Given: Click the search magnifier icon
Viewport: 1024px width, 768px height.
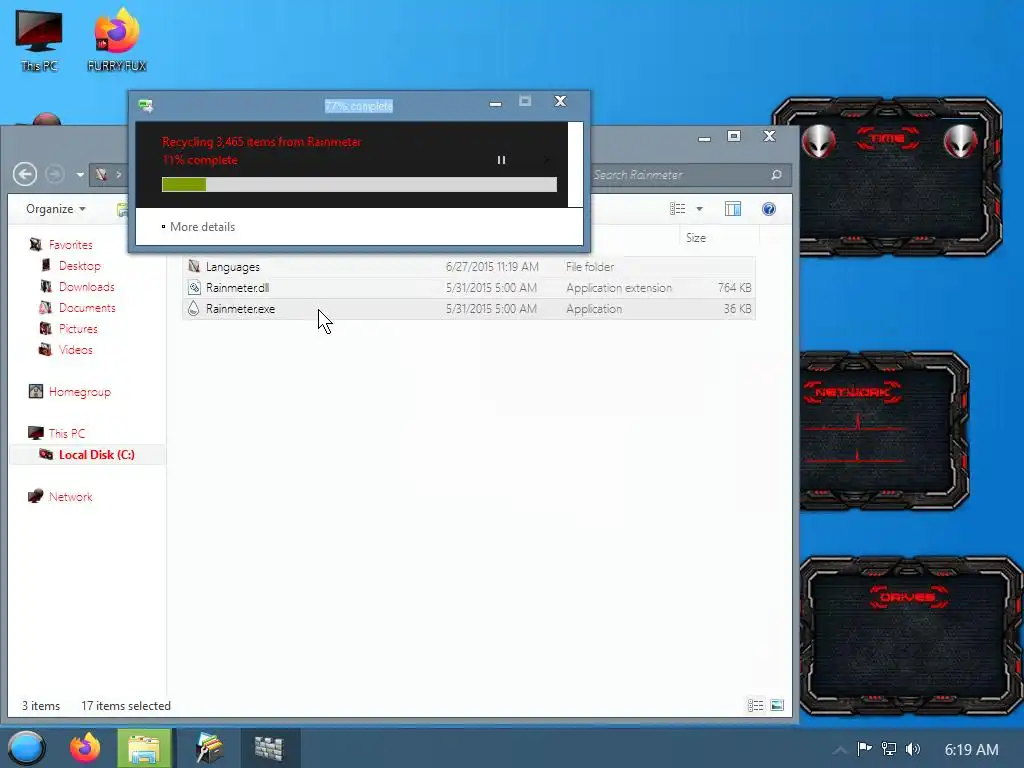Looking at the screenshot, I should [x=776, y=174].
